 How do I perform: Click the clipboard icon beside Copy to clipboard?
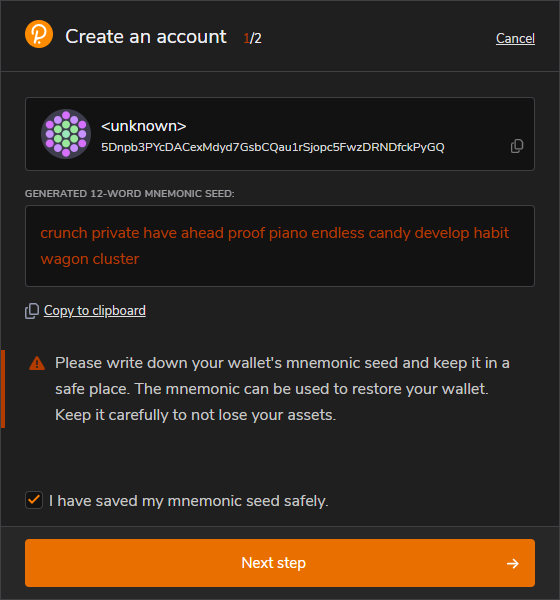click(x=32, y=311)
